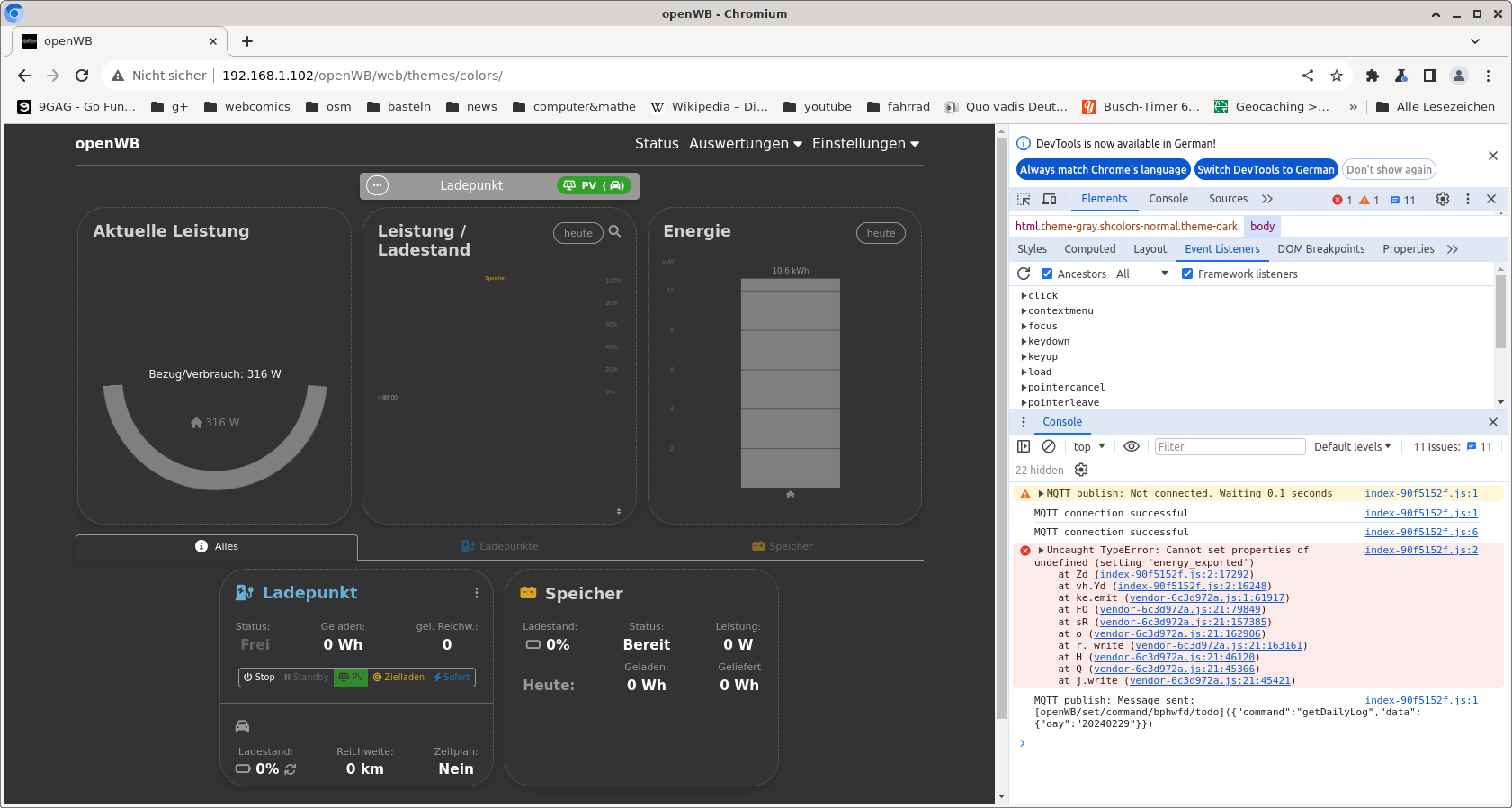Uncheck the Framework listeners checkbox
The width and height of the screenshot is (1512, 808).
coord(1187,274)
